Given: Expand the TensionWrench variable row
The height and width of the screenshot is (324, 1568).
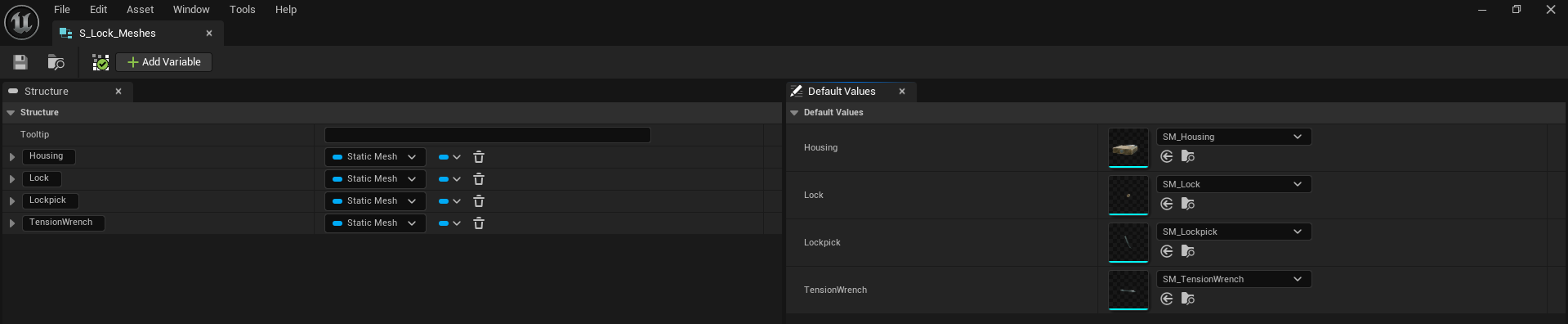Looking at the screenshot, I should click(12, 223).
